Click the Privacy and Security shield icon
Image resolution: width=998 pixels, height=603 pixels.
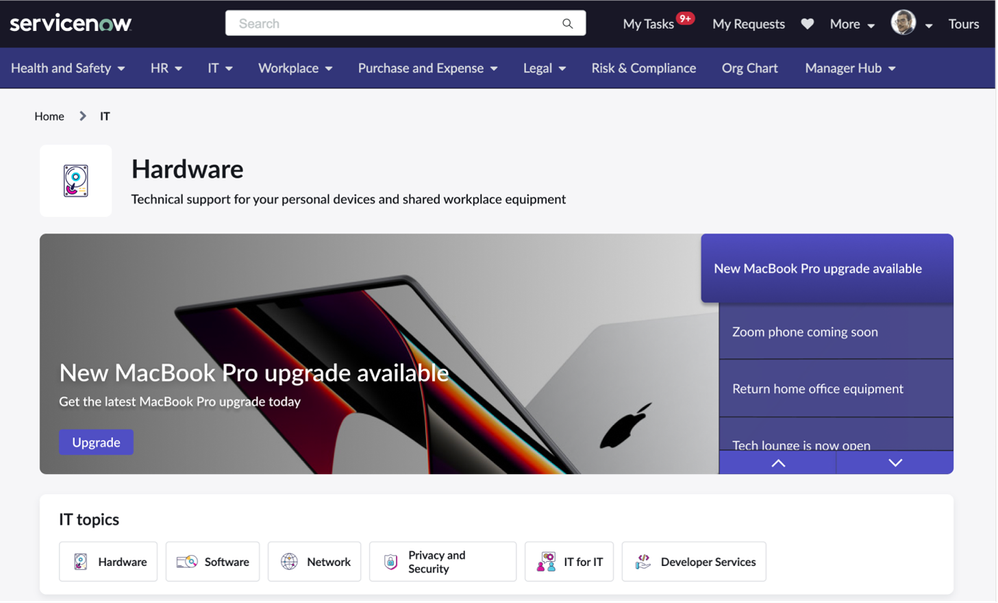[x=390, y=562]
